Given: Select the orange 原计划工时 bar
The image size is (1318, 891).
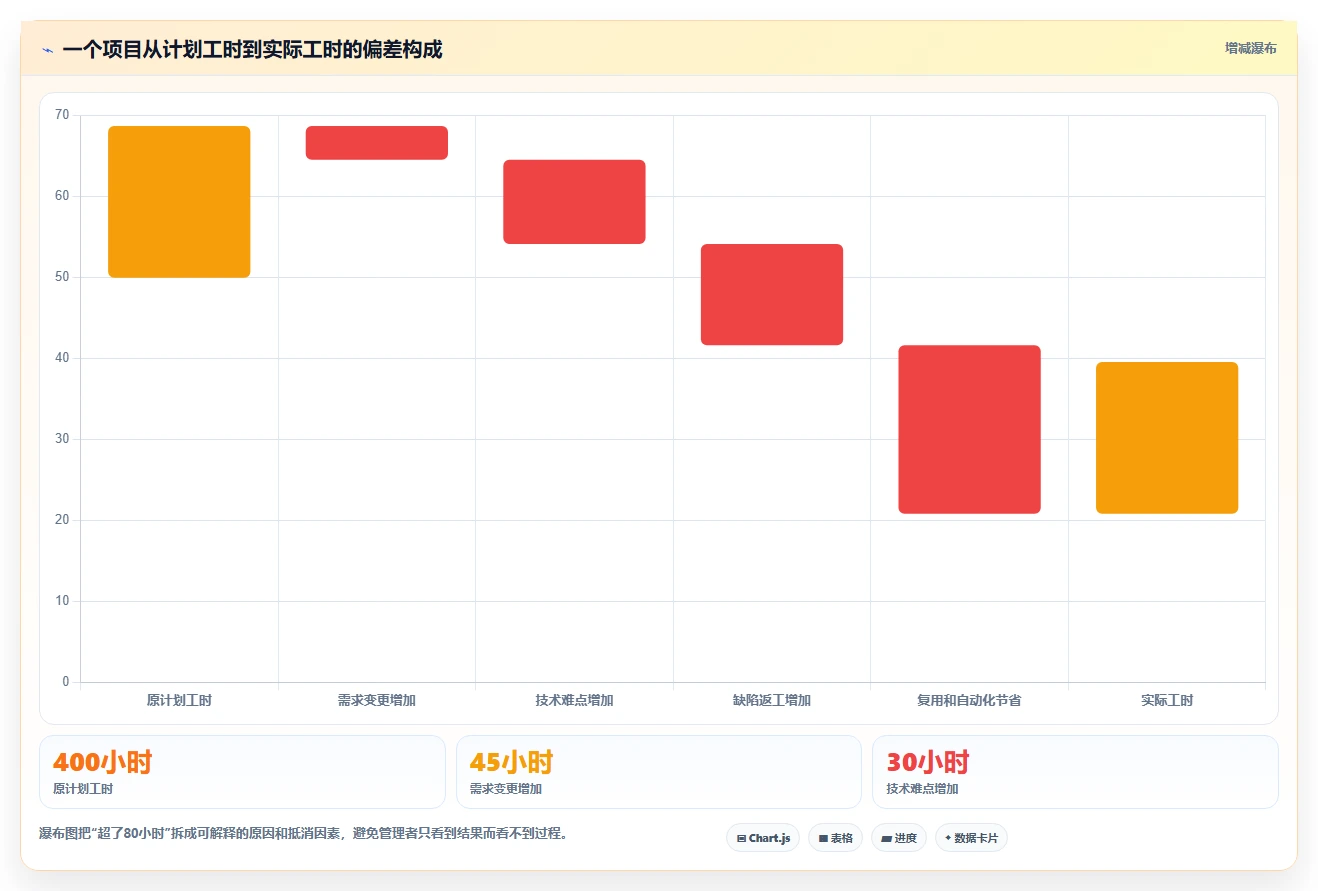Looking at the screenshot, I should (x=179, y=202).
